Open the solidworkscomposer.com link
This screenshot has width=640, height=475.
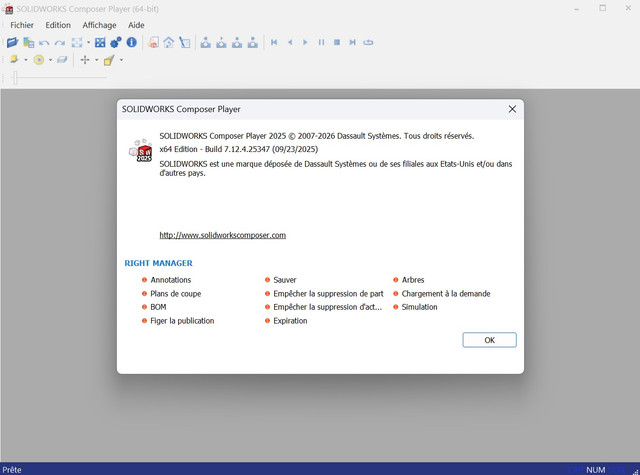pyautogui.click(x=222, y=235)
